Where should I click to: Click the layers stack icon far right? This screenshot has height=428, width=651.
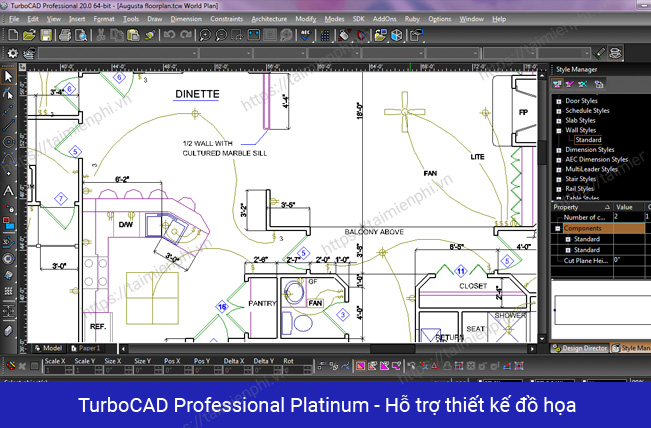tap(616, 53)
